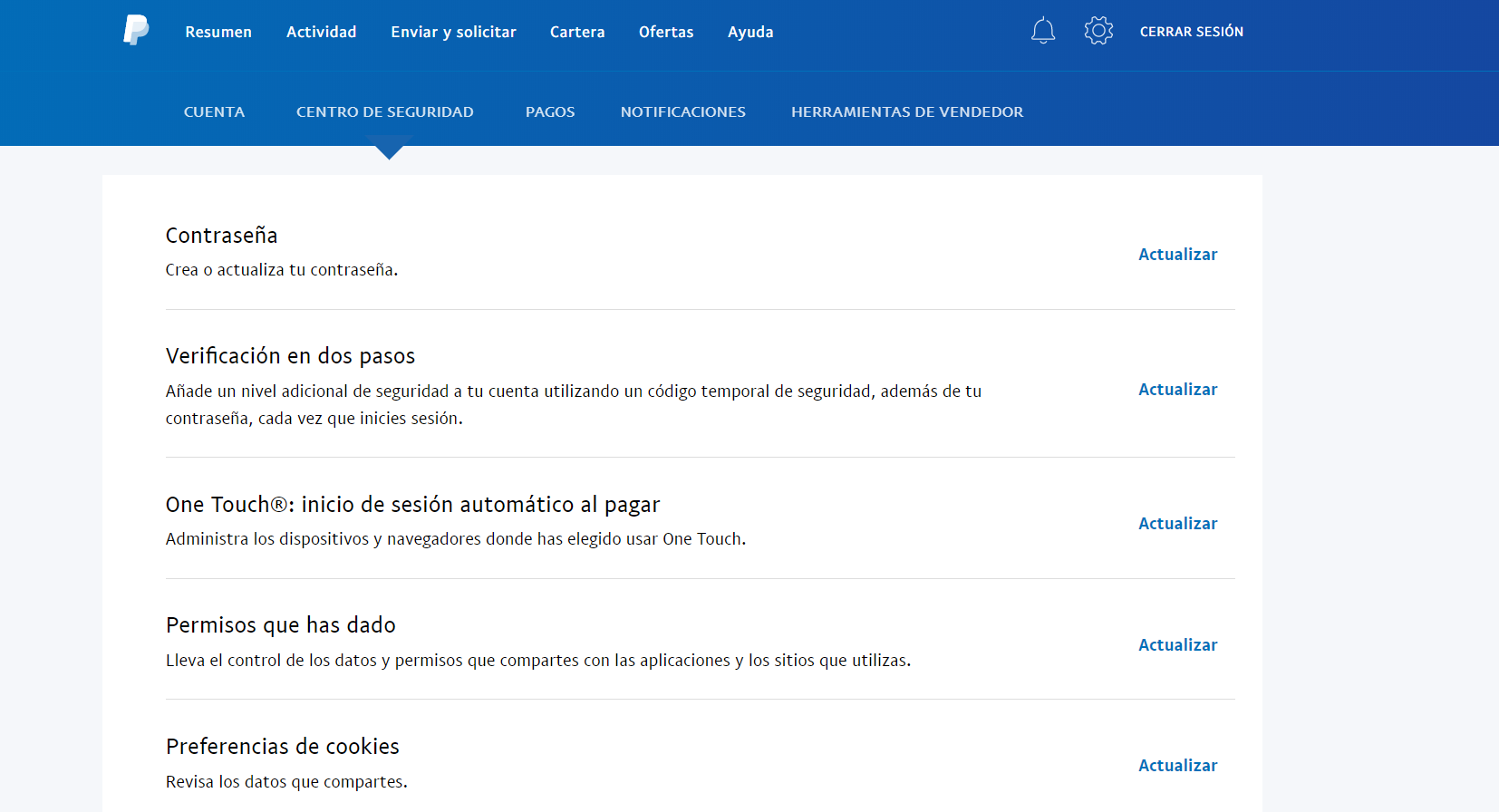Select Enviar y solicitar in navigation

[453, 32]
